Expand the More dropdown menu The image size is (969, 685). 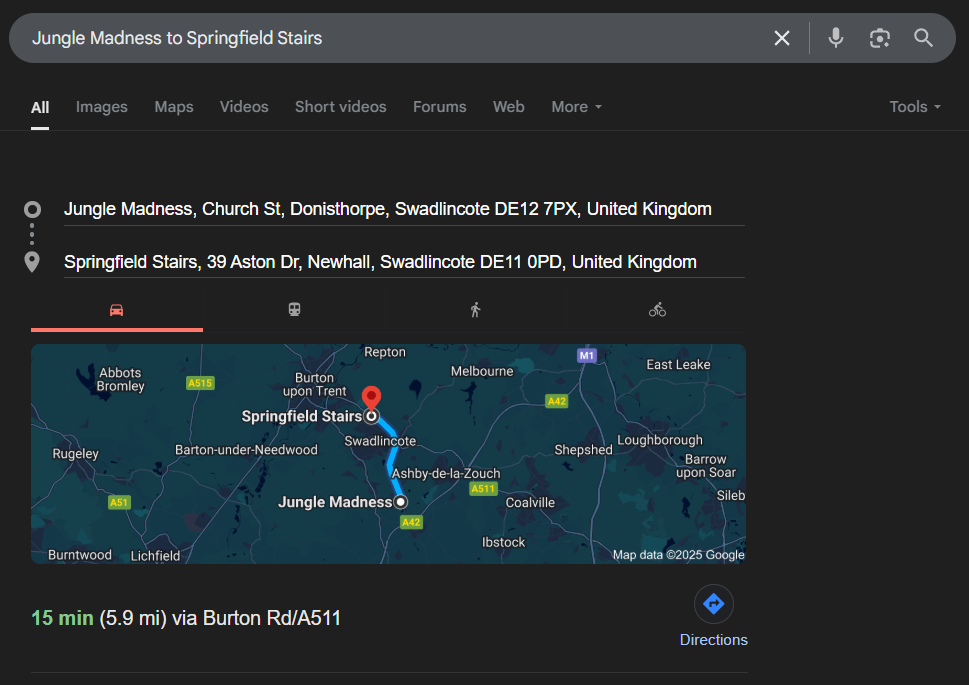(x=576, y=107)
